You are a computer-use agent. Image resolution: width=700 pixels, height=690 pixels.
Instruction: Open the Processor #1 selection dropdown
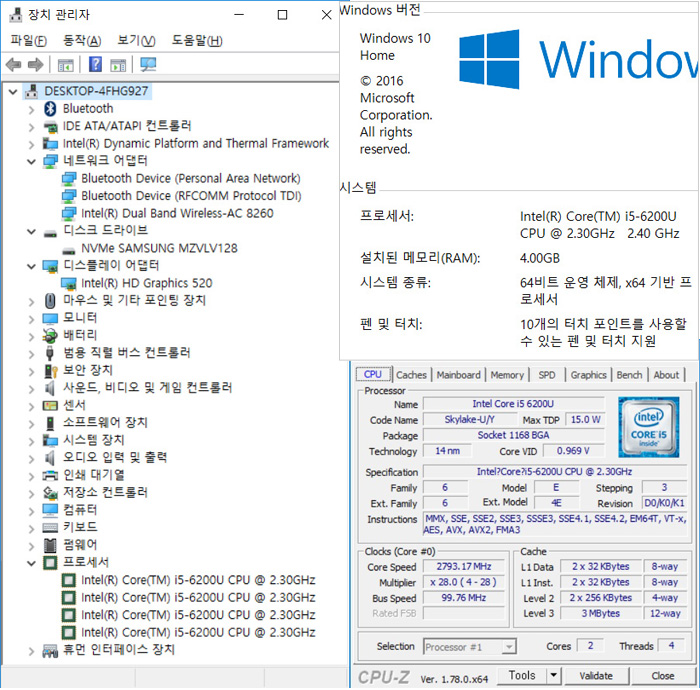[508, 647]
